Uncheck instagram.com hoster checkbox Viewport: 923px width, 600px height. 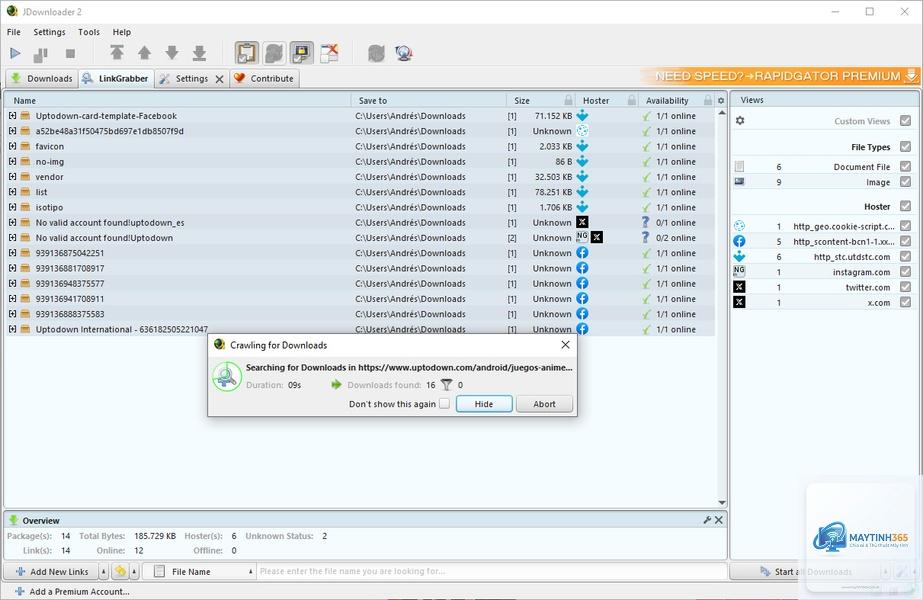tap(905, 271)
